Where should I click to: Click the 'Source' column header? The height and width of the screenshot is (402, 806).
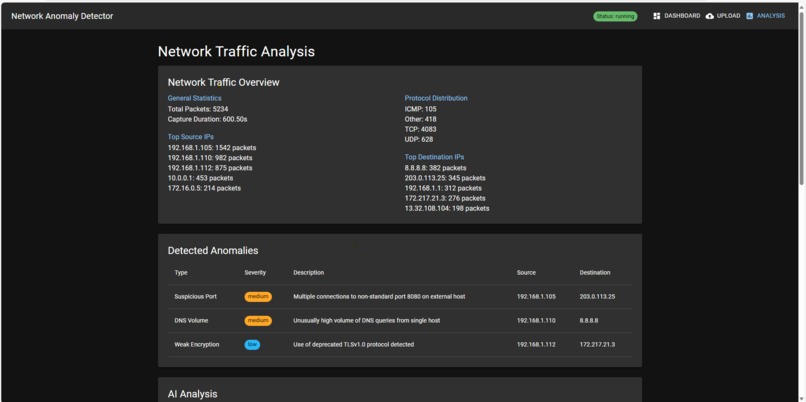click(526, 272)
